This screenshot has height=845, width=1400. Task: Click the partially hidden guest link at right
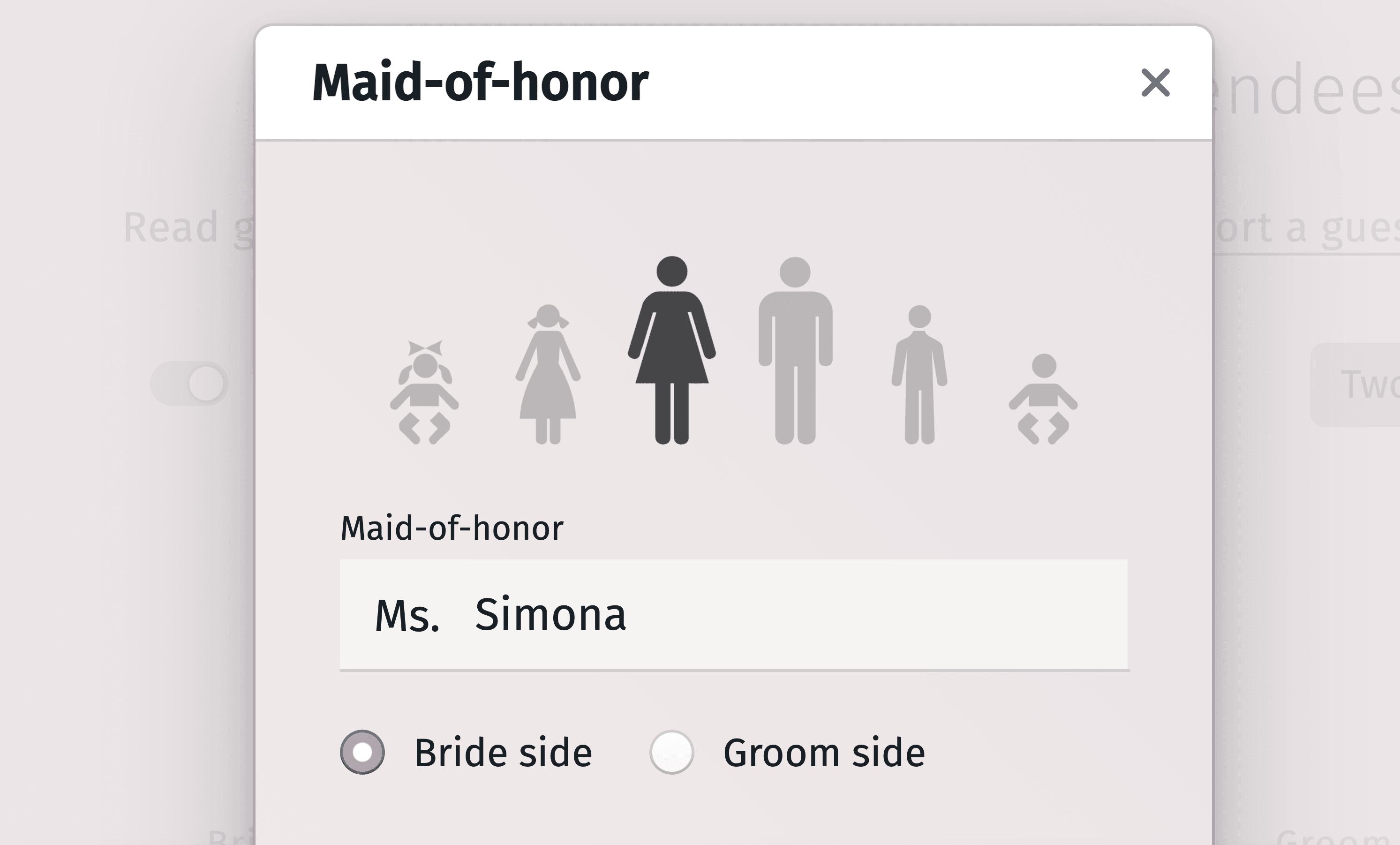pos(1307,228)
